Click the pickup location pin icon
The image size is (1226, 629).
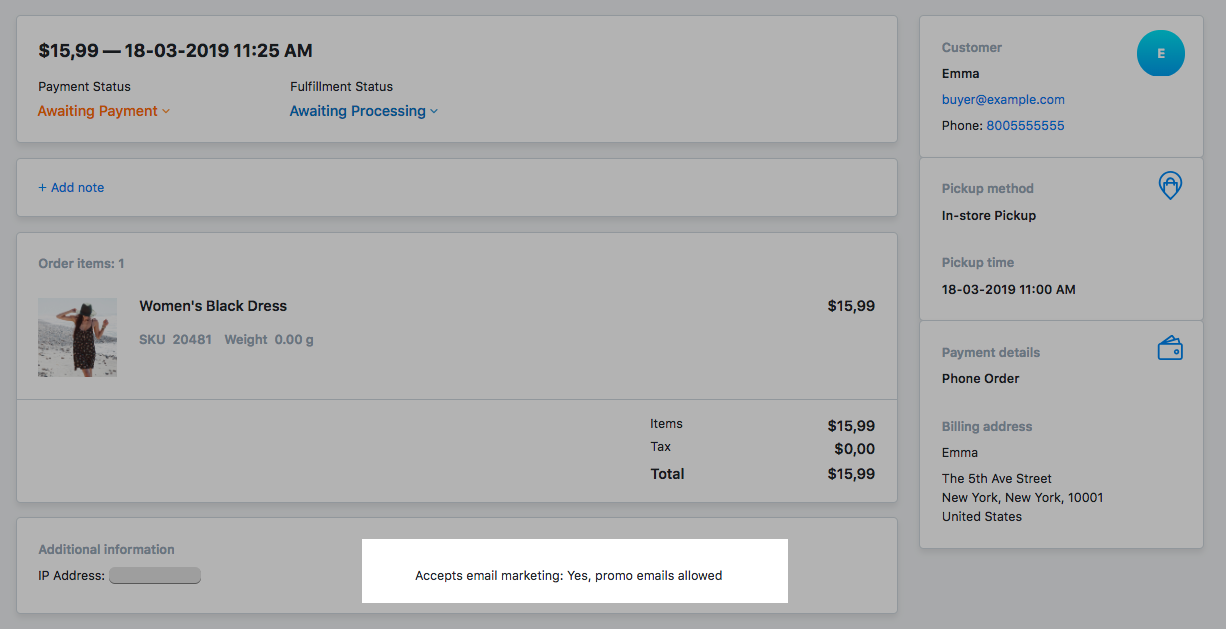pyautogui.click(x=1170, y=185)
